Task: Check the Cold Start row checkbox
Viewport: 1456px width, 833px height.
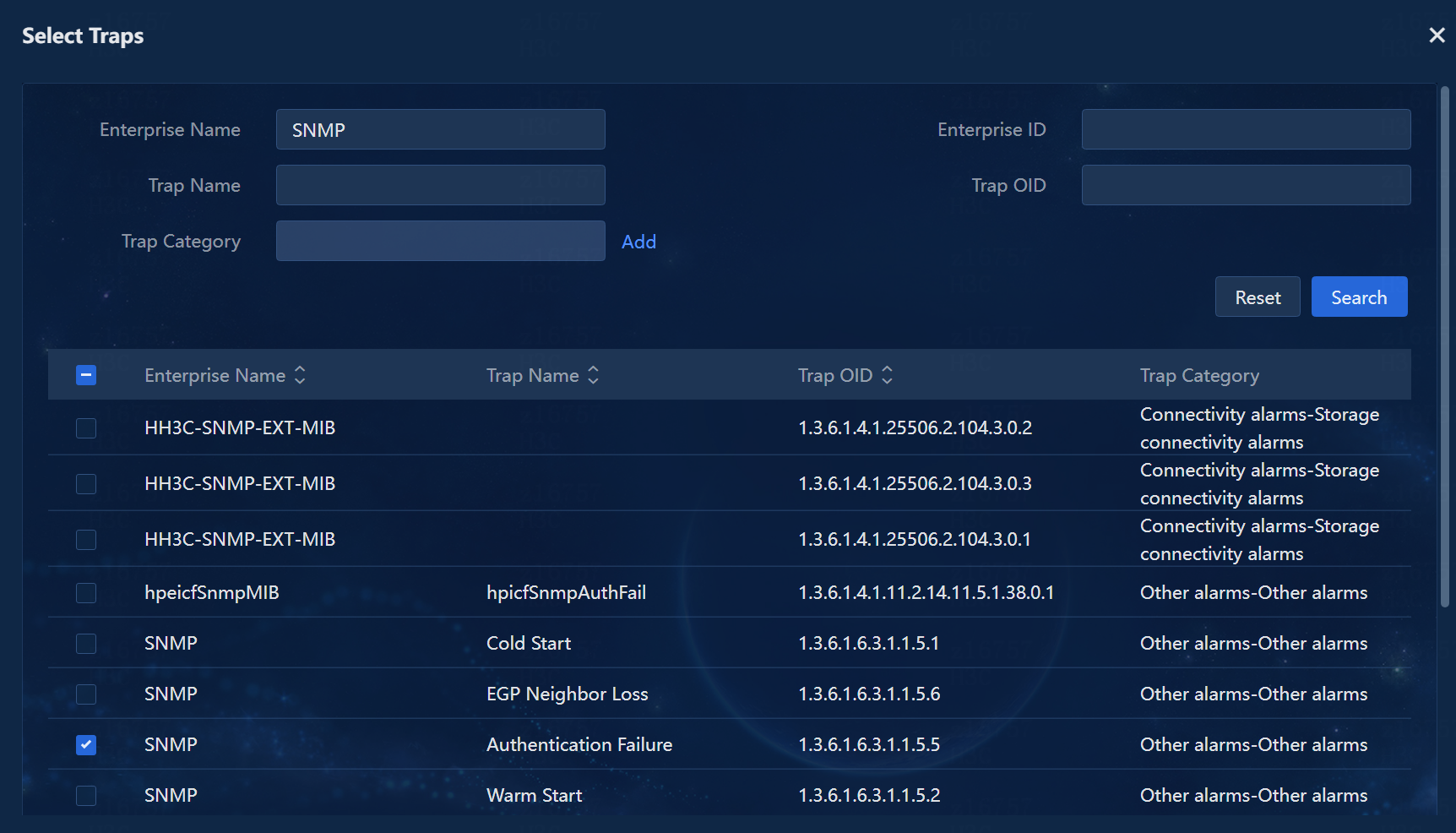Action: coord(86,644)
